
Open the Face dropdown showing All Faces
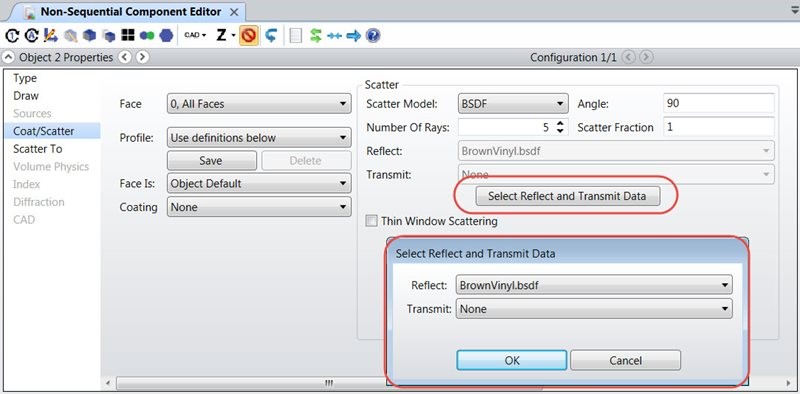pyautogui.click(x=259, y=104)
